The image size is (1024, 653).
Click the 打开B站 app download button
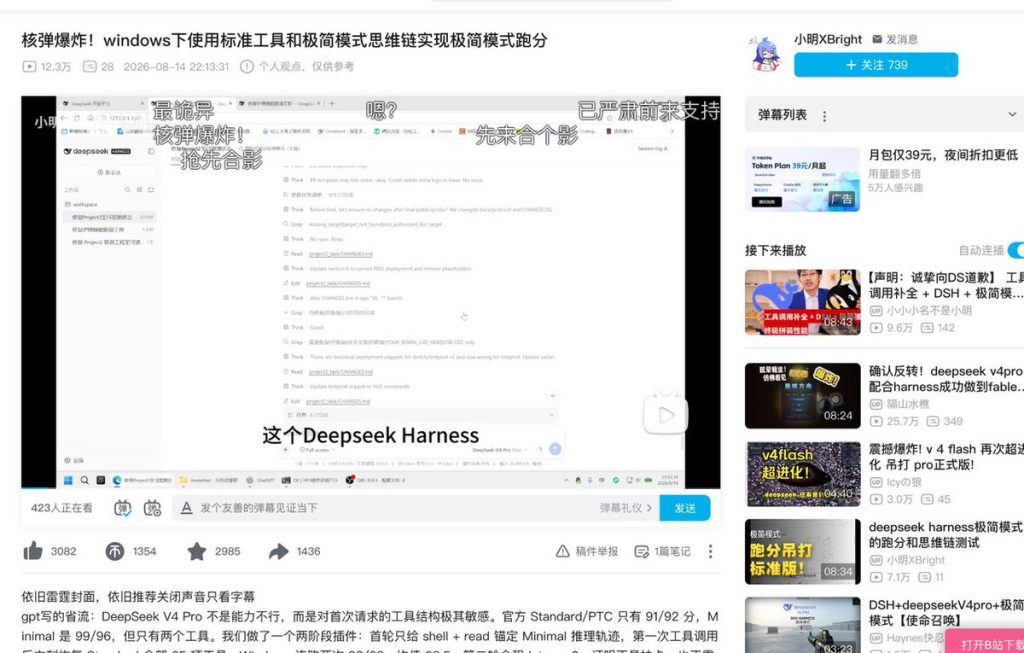tap(985, 643)
